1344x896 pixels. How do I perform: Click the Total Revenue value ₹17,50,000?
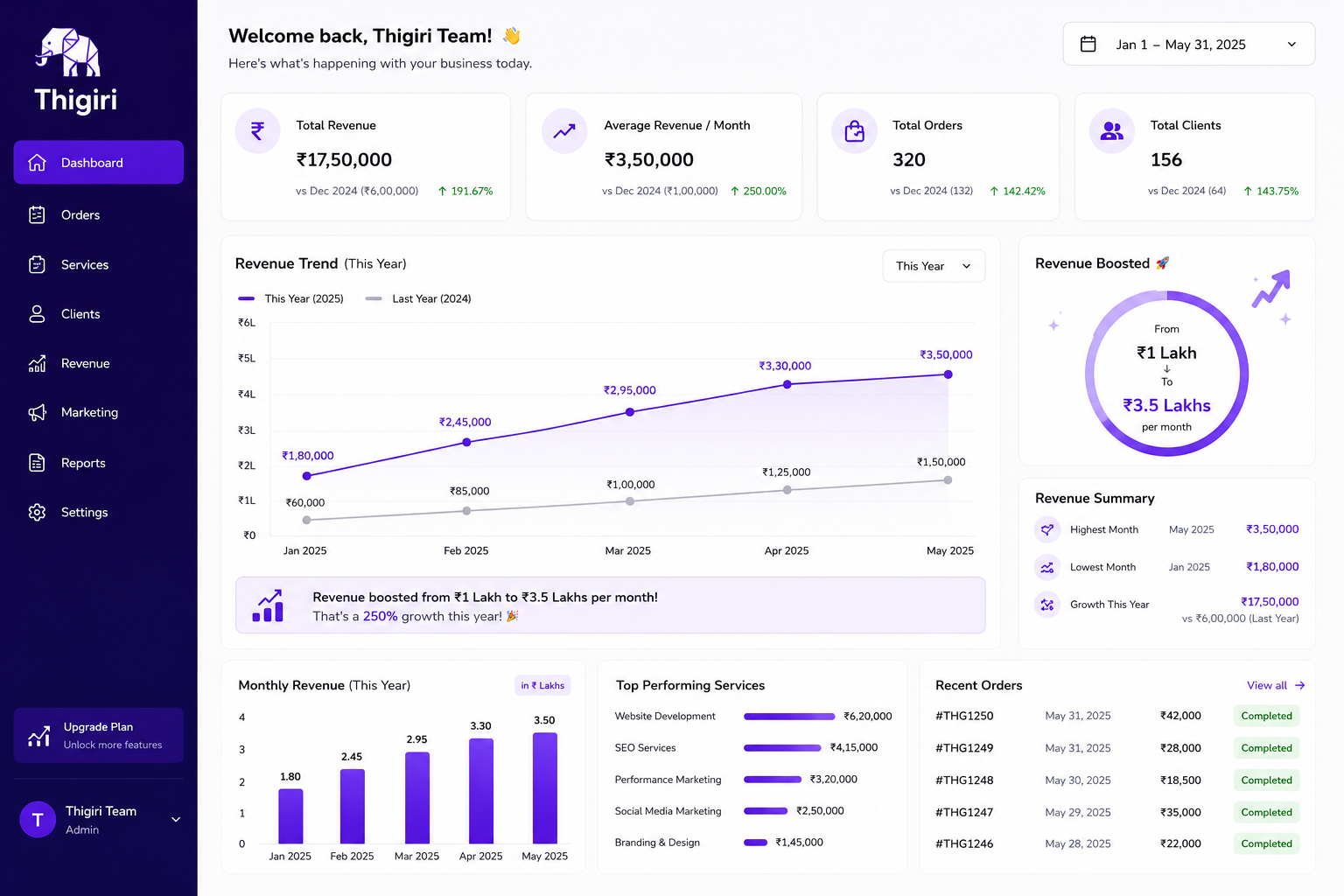pyautogui.click(x=344, y=159)
